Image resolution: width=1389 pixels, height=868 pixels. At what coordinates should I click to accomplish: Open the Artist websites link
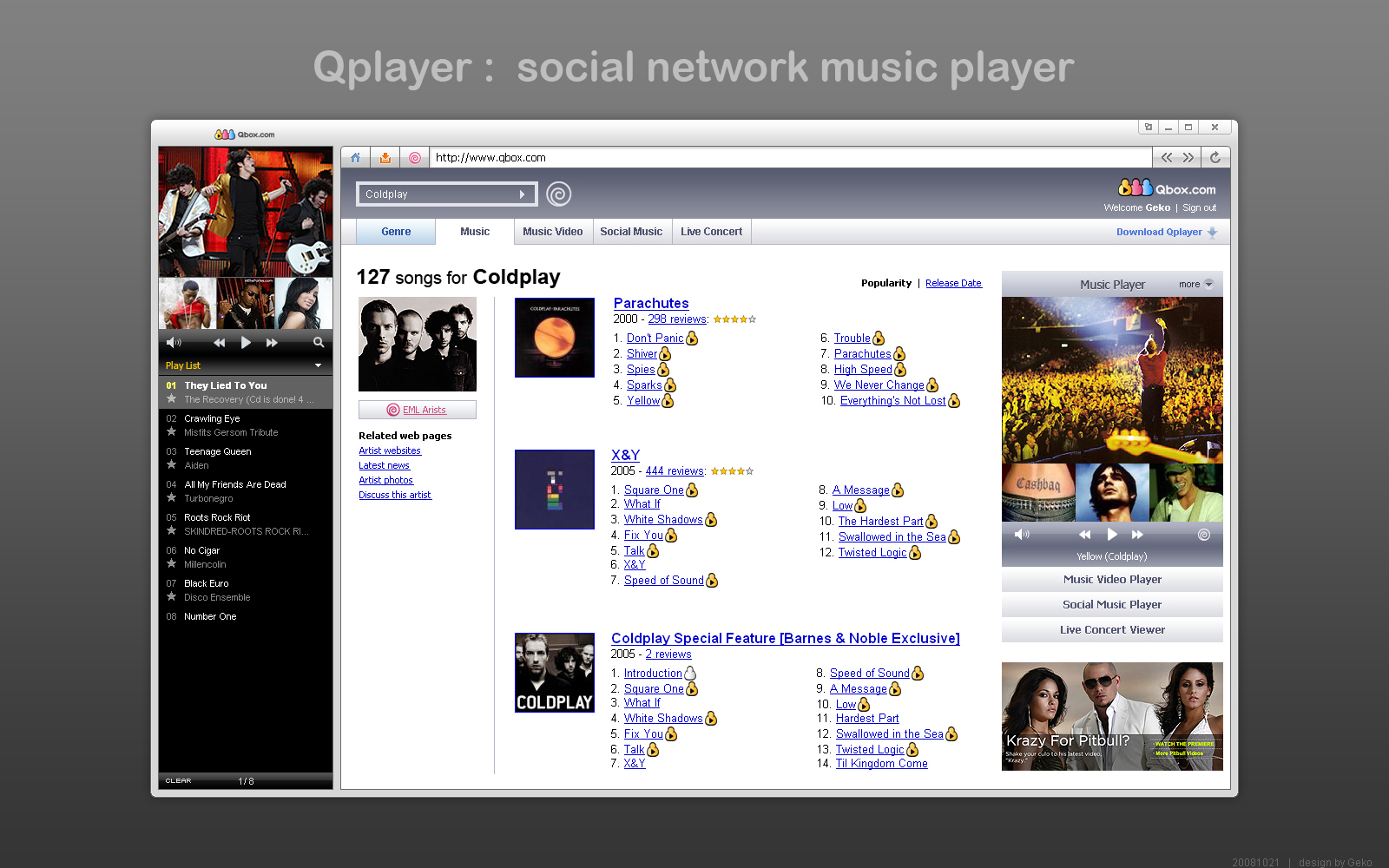[390, 450]
